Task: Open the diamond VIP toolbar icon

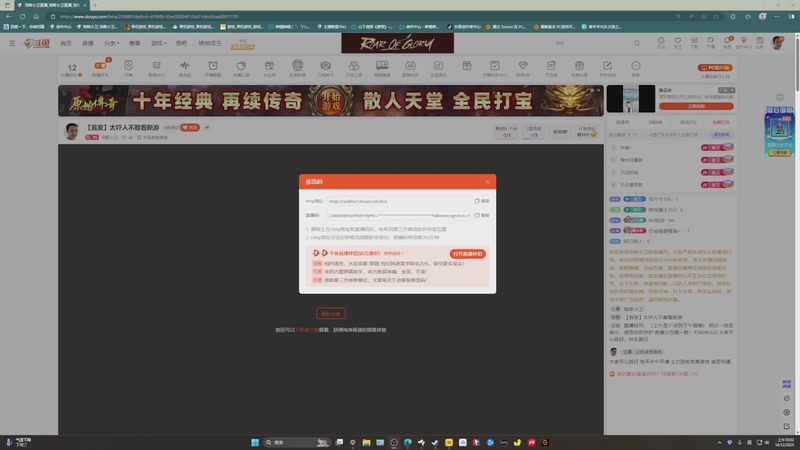Action: pyautogui.click(x=522, y=66)
